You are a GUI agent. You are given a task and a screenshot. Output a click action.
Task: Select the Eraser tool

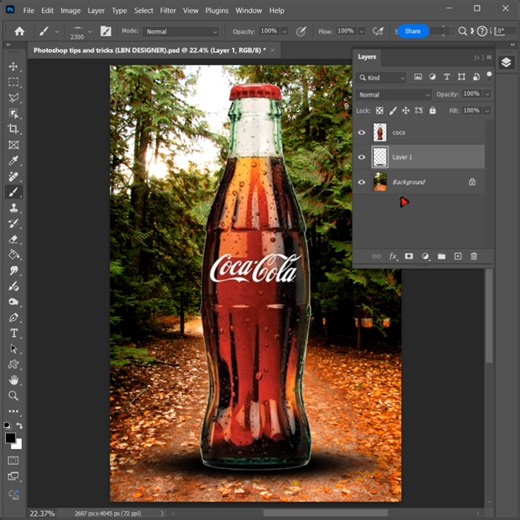13,239
